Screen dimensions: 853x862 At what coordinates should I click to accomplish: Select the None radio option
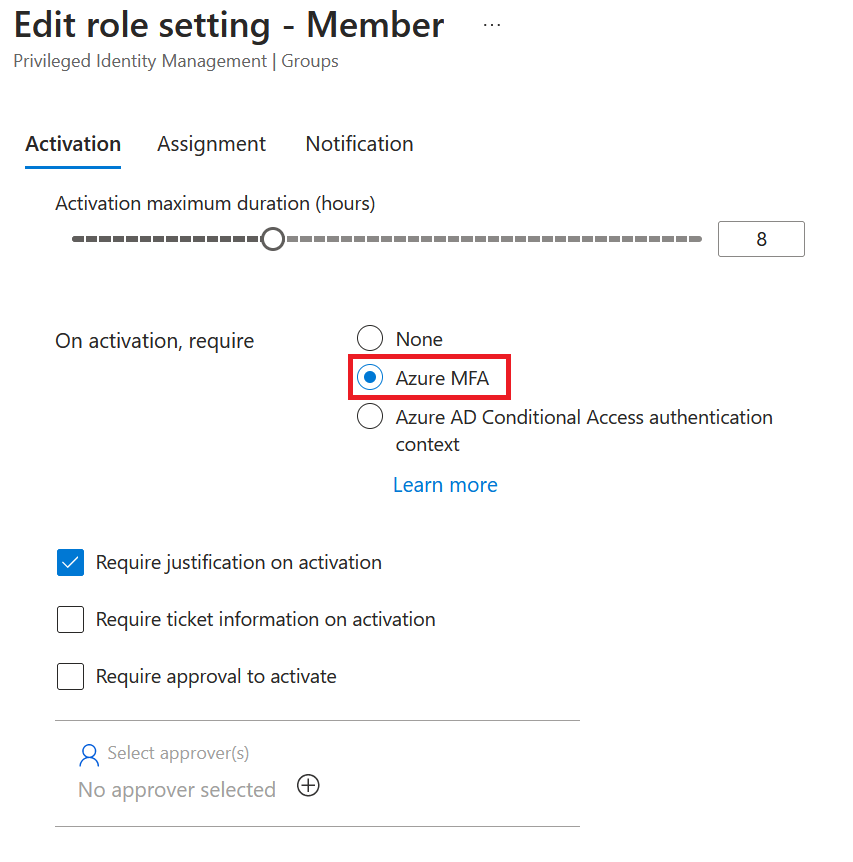[370, 339]
